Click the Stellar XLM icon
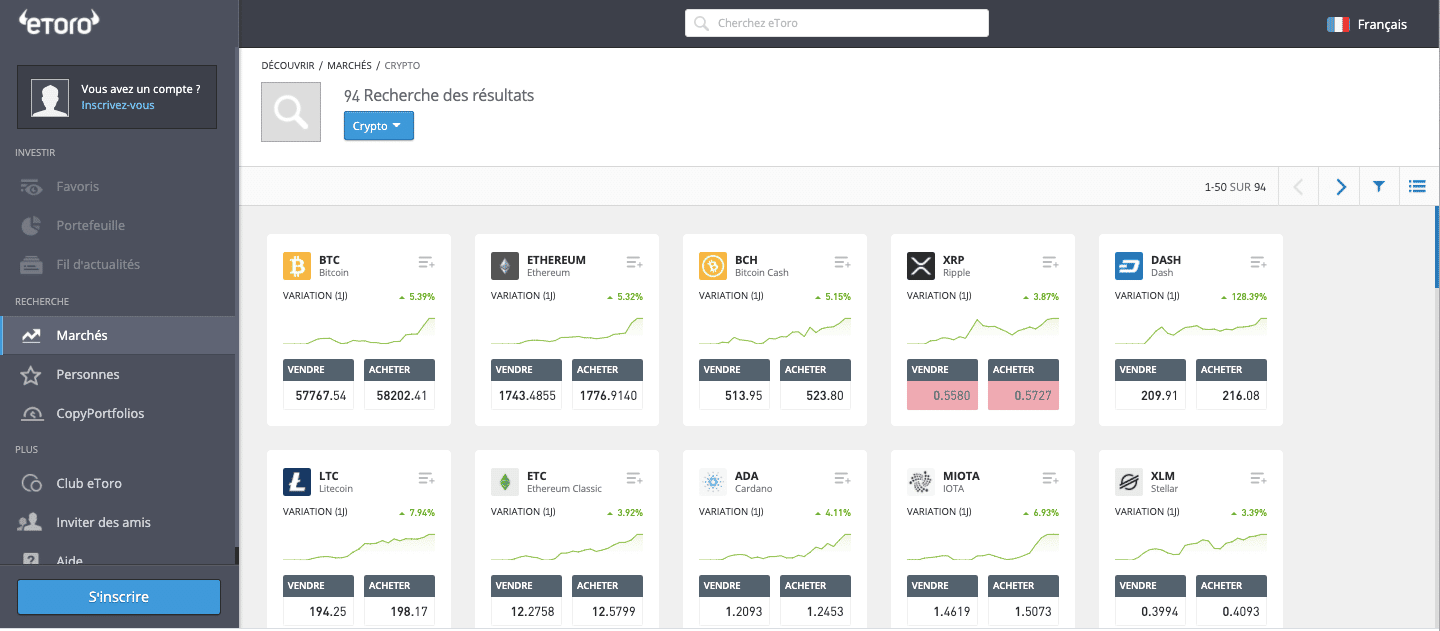The image size is (1440, 631). pyautogui.click(x=1129, y=482)
